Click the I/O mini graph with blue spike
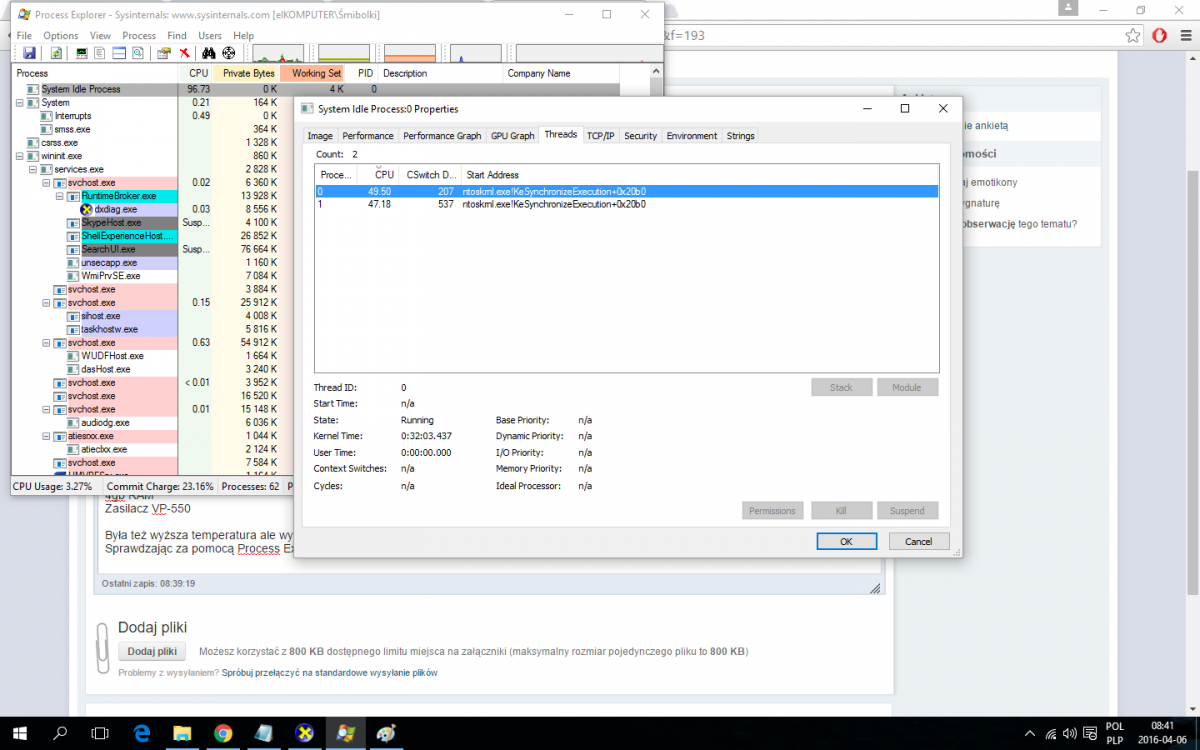 pyautogui.click(x=476, y=53)
